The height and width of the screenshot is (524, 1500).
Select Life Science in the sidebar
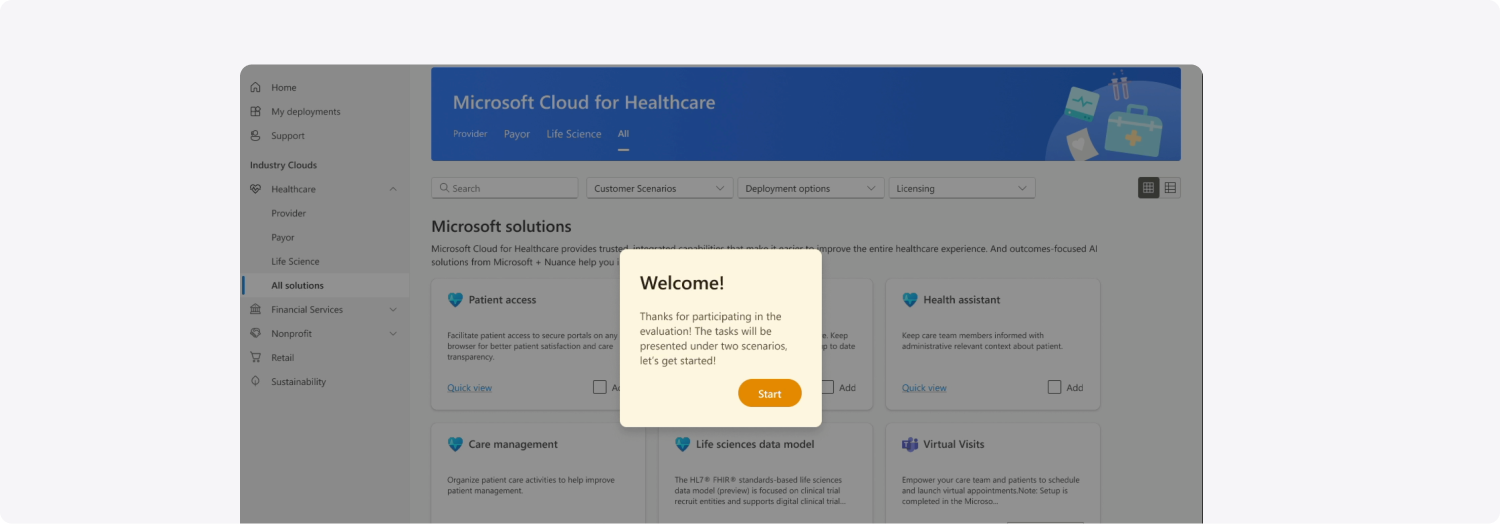pyautogui.click(x=295, y=261)
